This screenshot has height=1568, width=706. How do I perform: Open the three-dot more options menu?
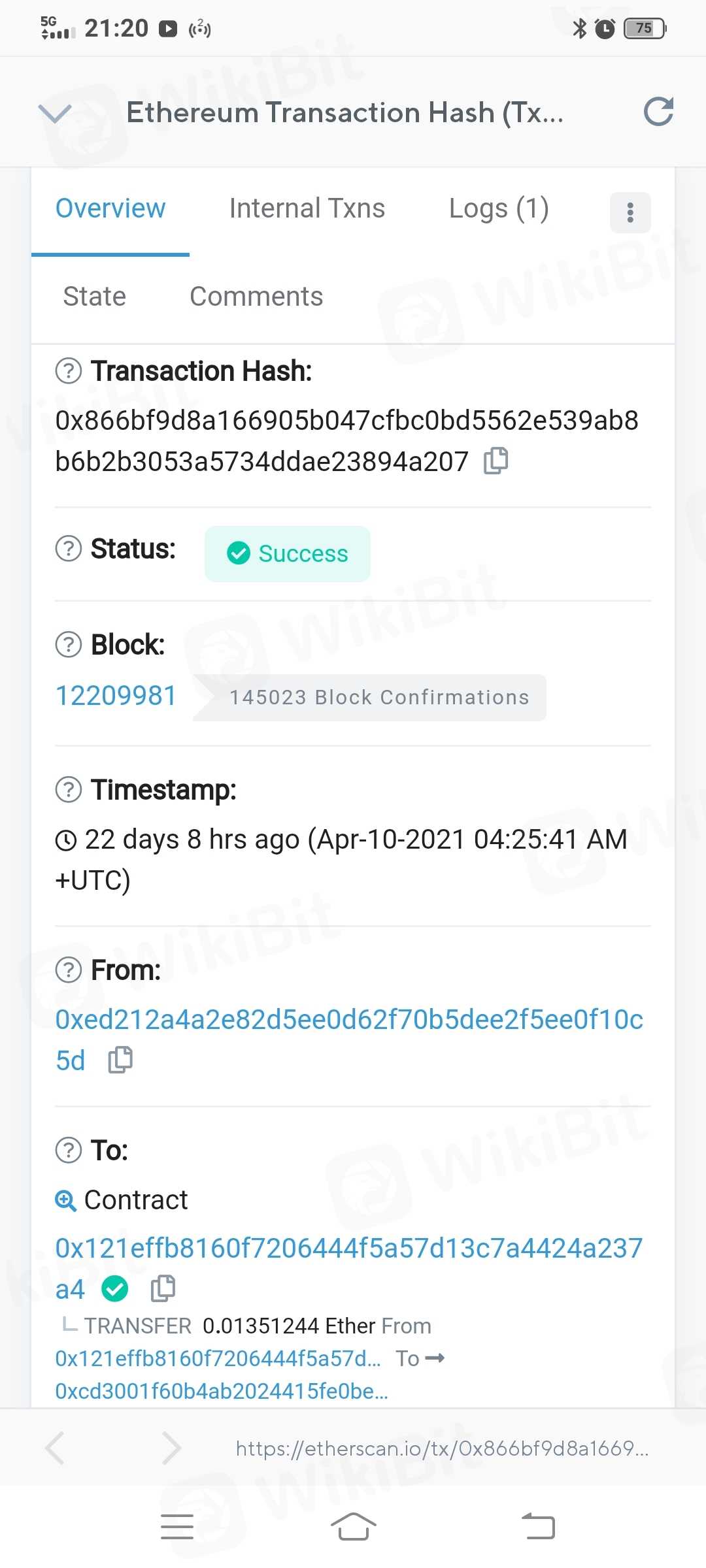[x=630, y=212]
